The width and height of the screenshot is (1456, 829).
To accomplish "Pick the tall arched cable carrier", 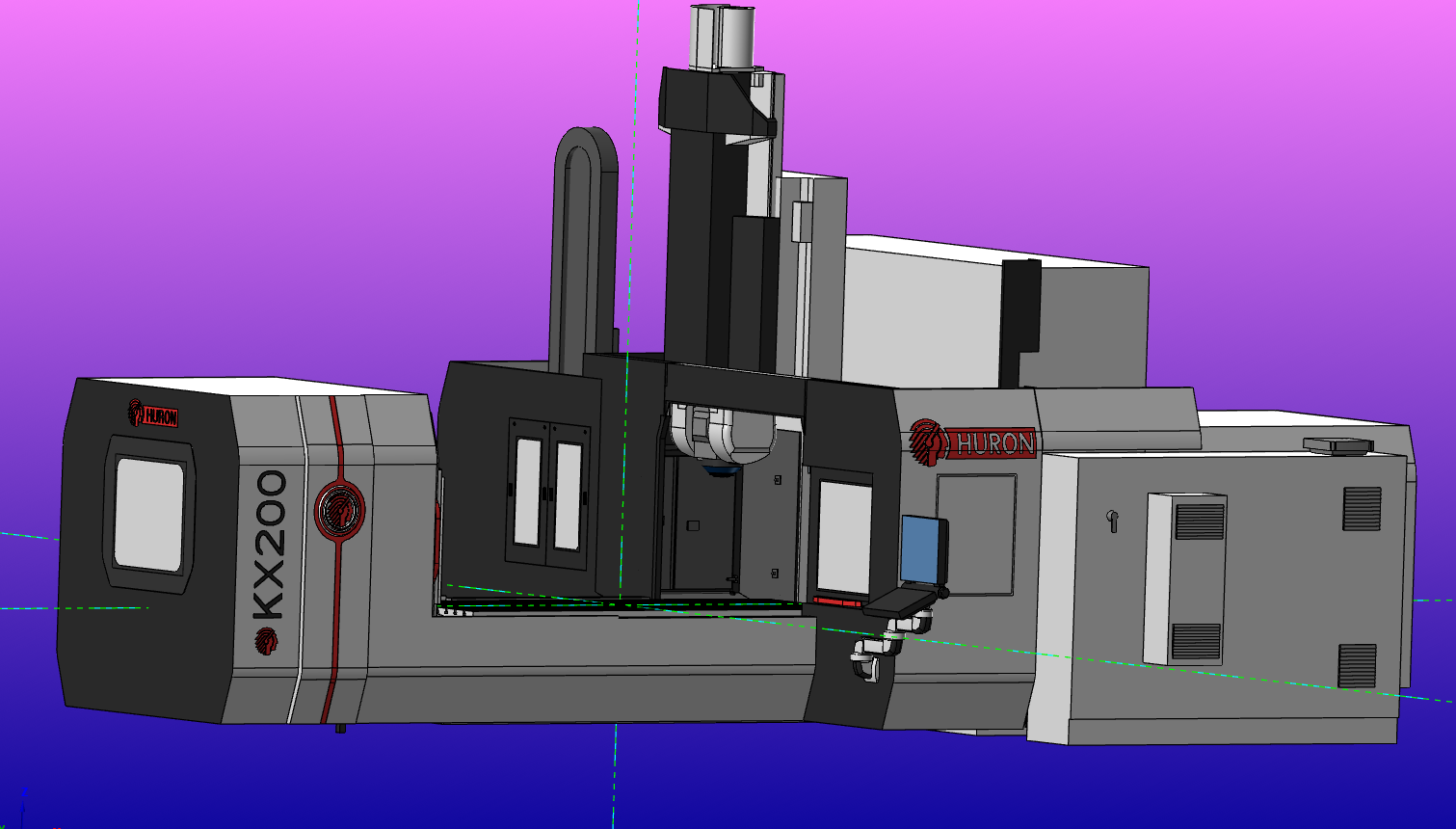I will pyautogui.click(x=584, y=251).
